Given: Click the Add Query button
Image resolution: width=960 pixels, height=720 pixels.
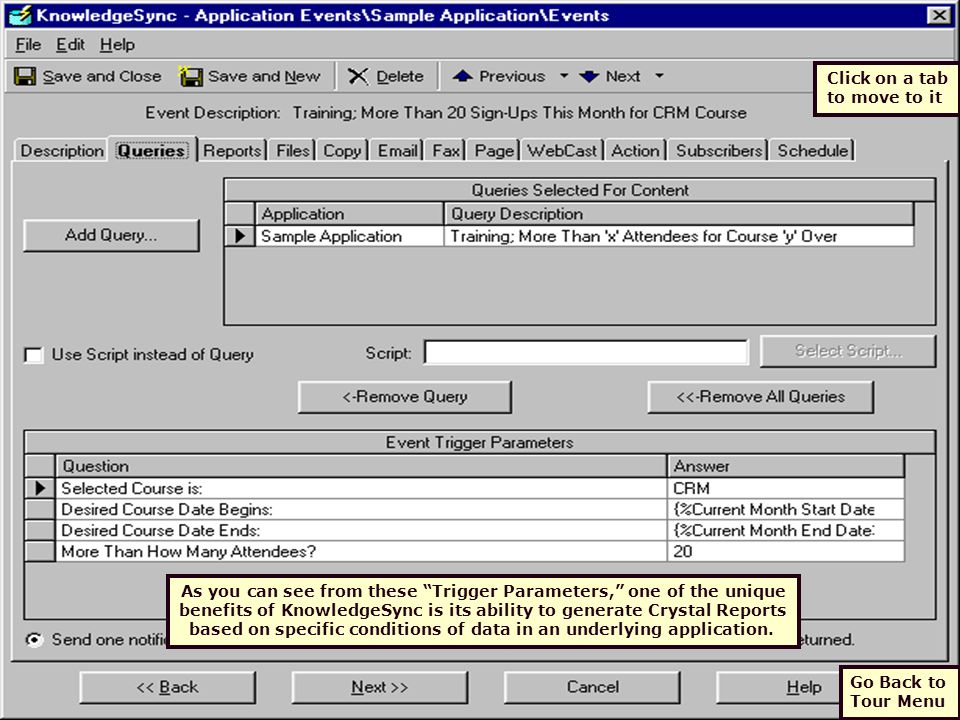Looking at the screenshot, I should point(111,236).
